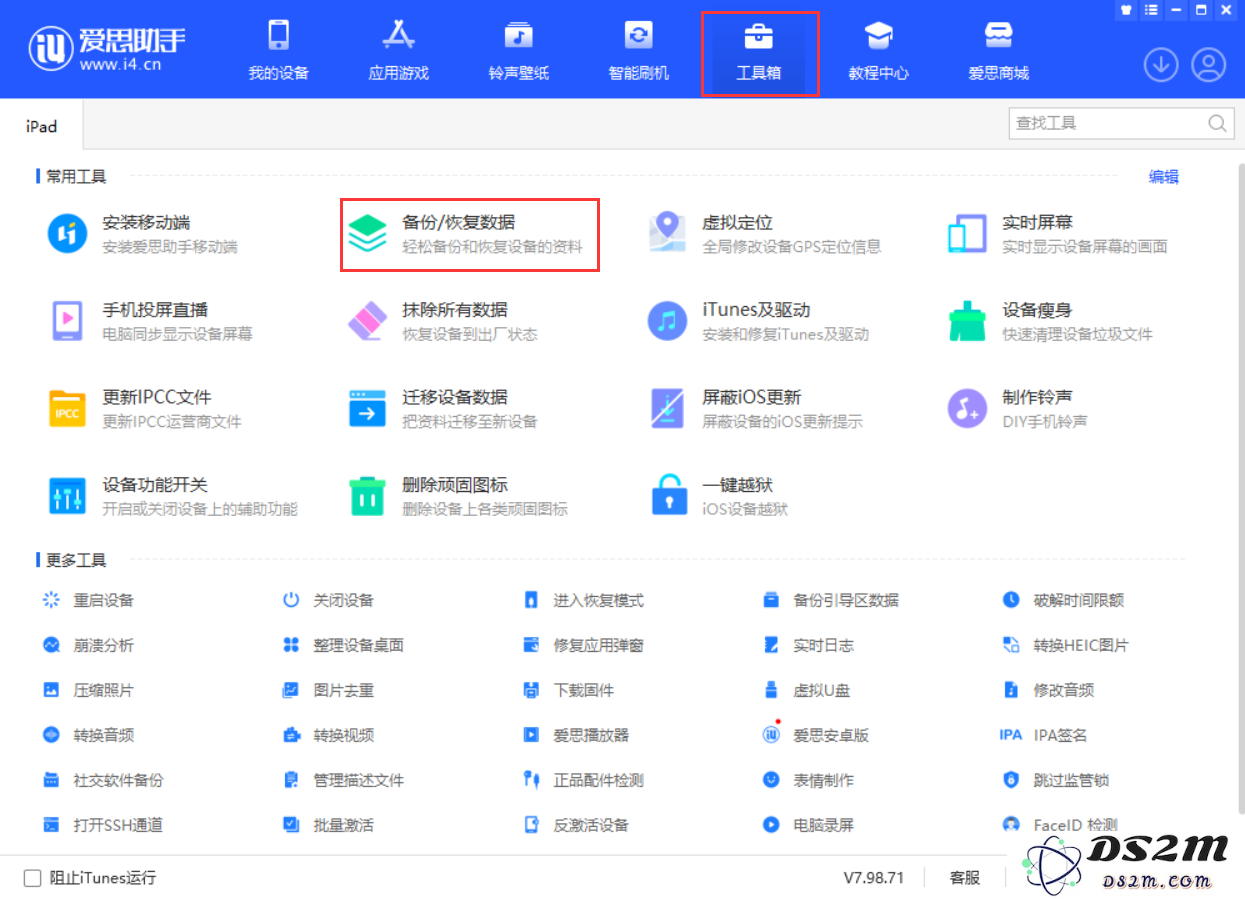The width and height of the screenshot is (1245, 899).
Task: Open iTunes及驱动 music note icon
Action: 667,321
